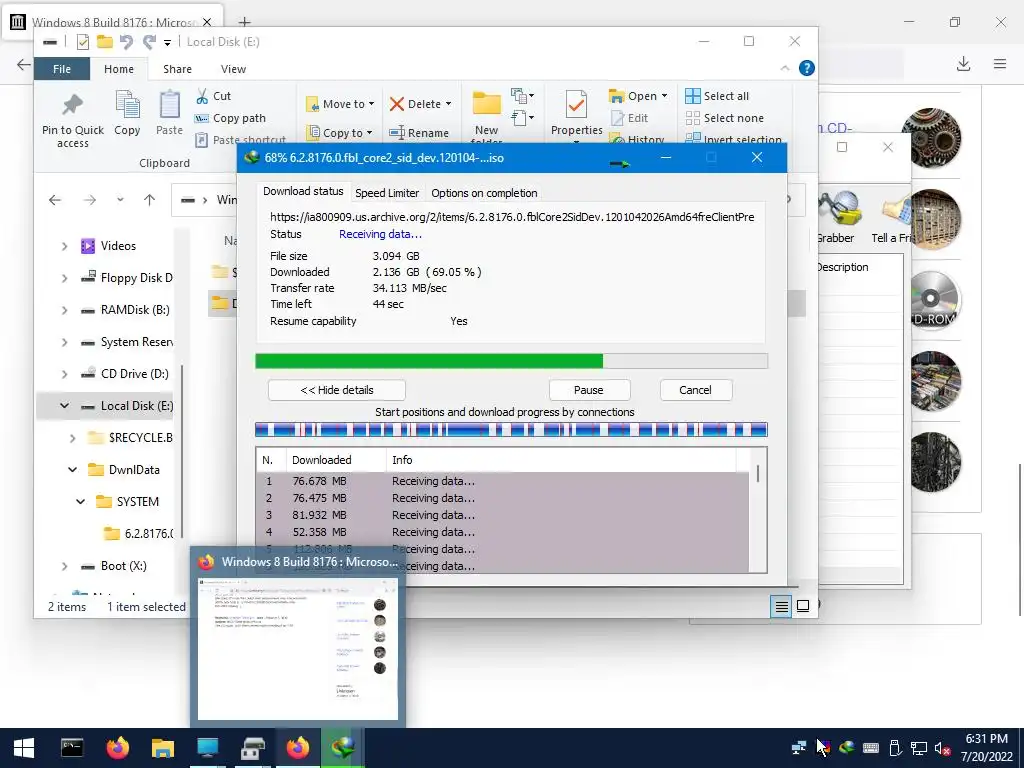Expand Videos tree node
The height and width of the screenshot is (768, 1024).
pyautogui.click(x=64, y=246)
